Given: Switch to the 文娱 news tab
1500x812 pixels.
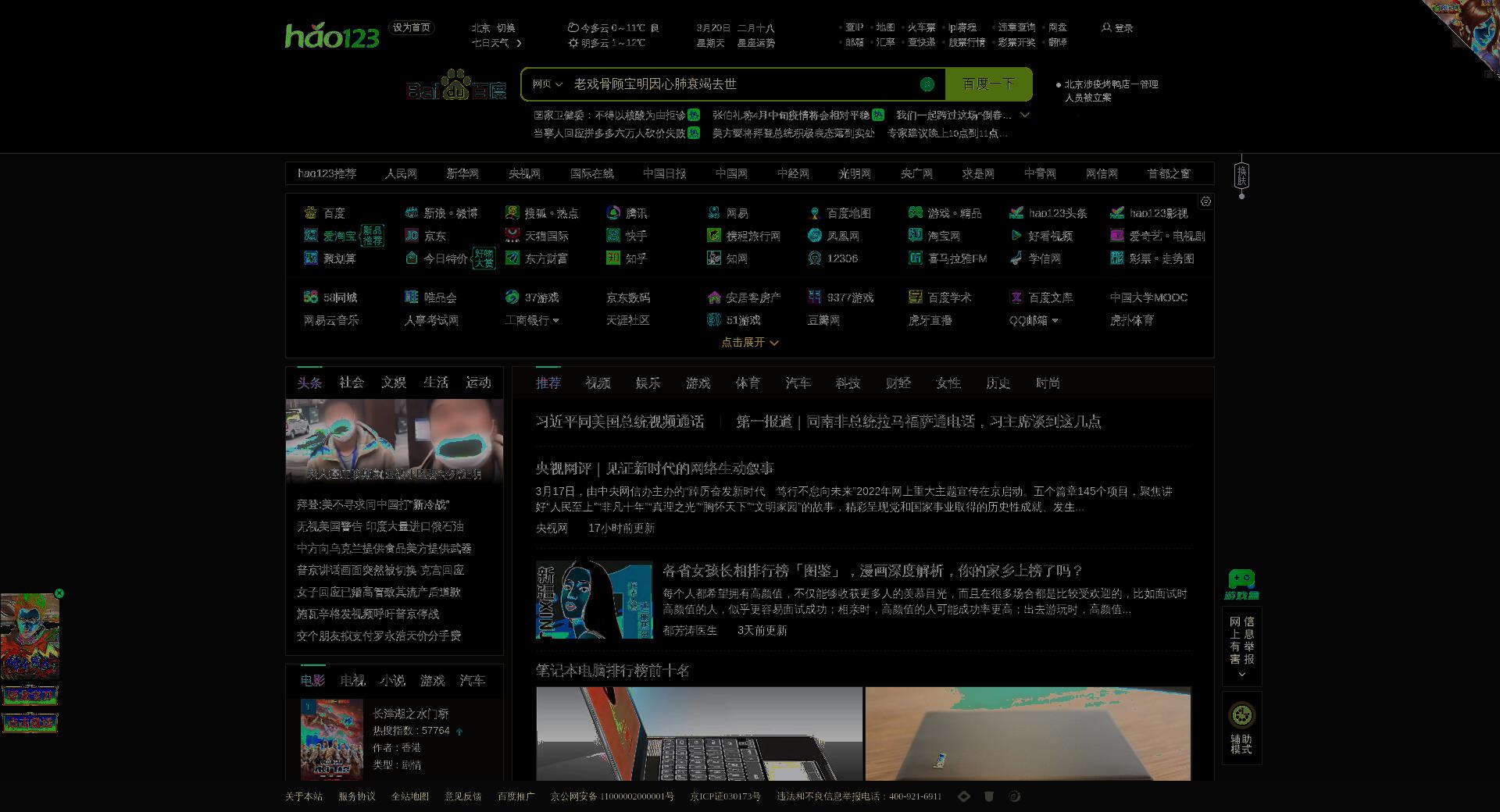Looking at the screenshot, I should (x=394, y=383).
